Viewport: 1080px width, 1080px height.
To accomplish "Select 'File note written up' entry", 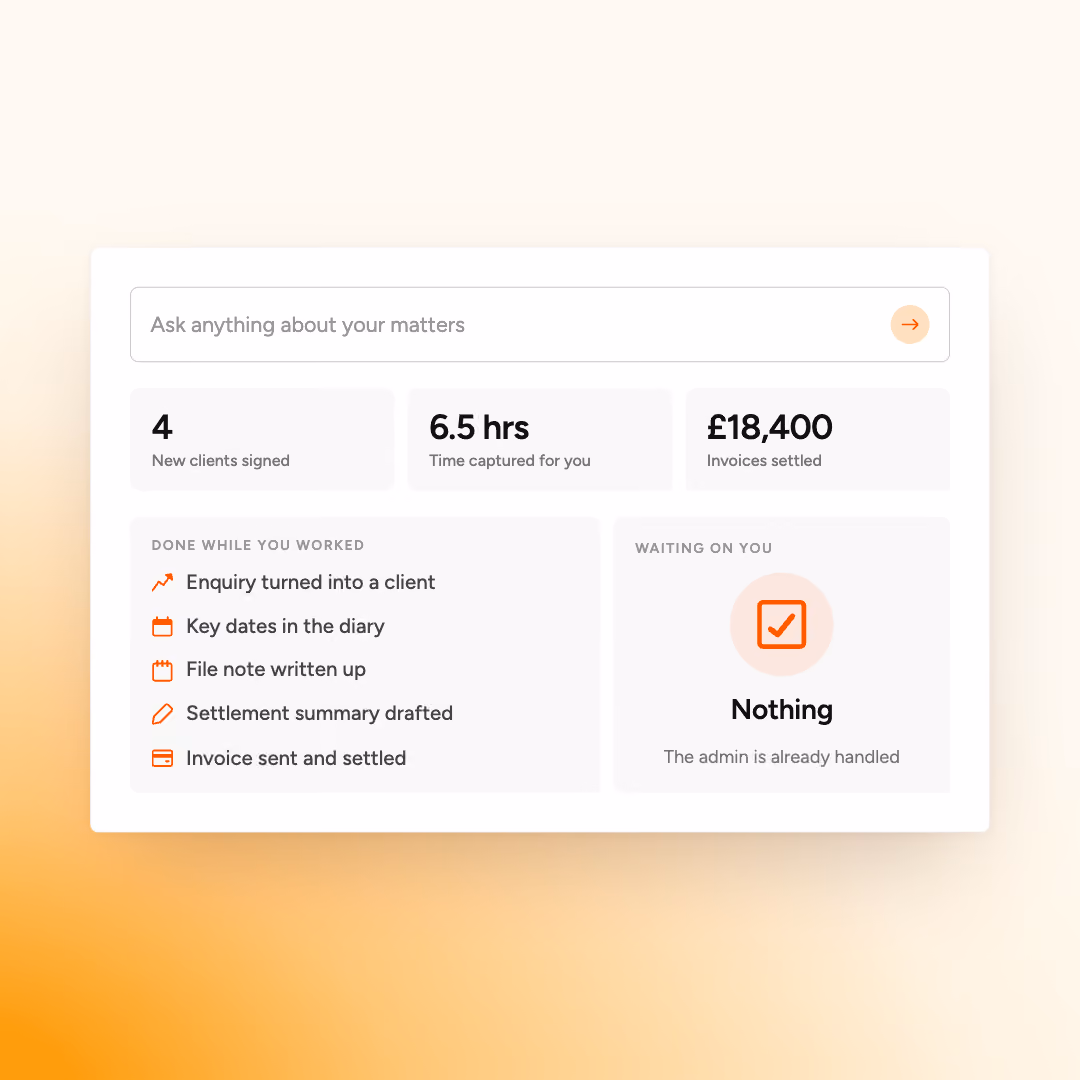I will (x=276, y=669).
